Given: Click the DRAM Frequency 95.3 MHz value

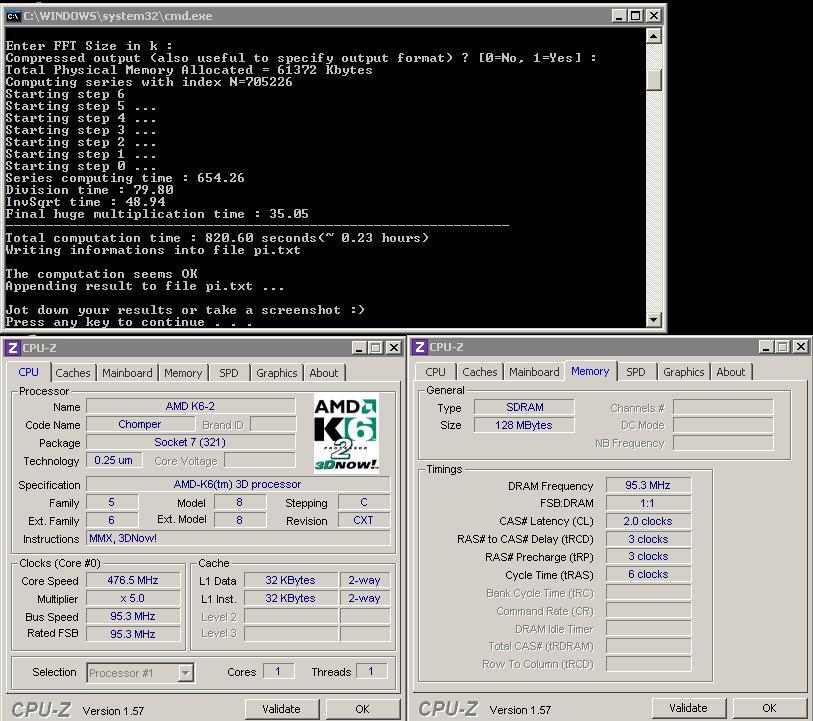Looking at the screenshot, I should [648, 485].
